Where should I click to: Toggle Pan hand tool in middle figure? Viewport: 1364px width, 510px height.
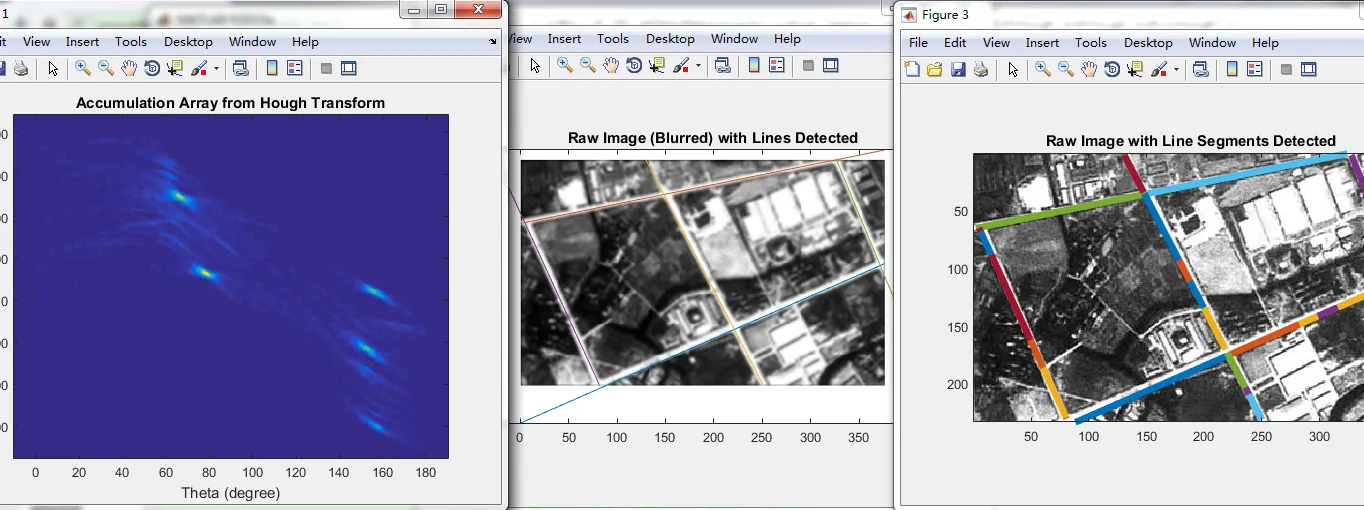tap(611, 66)
